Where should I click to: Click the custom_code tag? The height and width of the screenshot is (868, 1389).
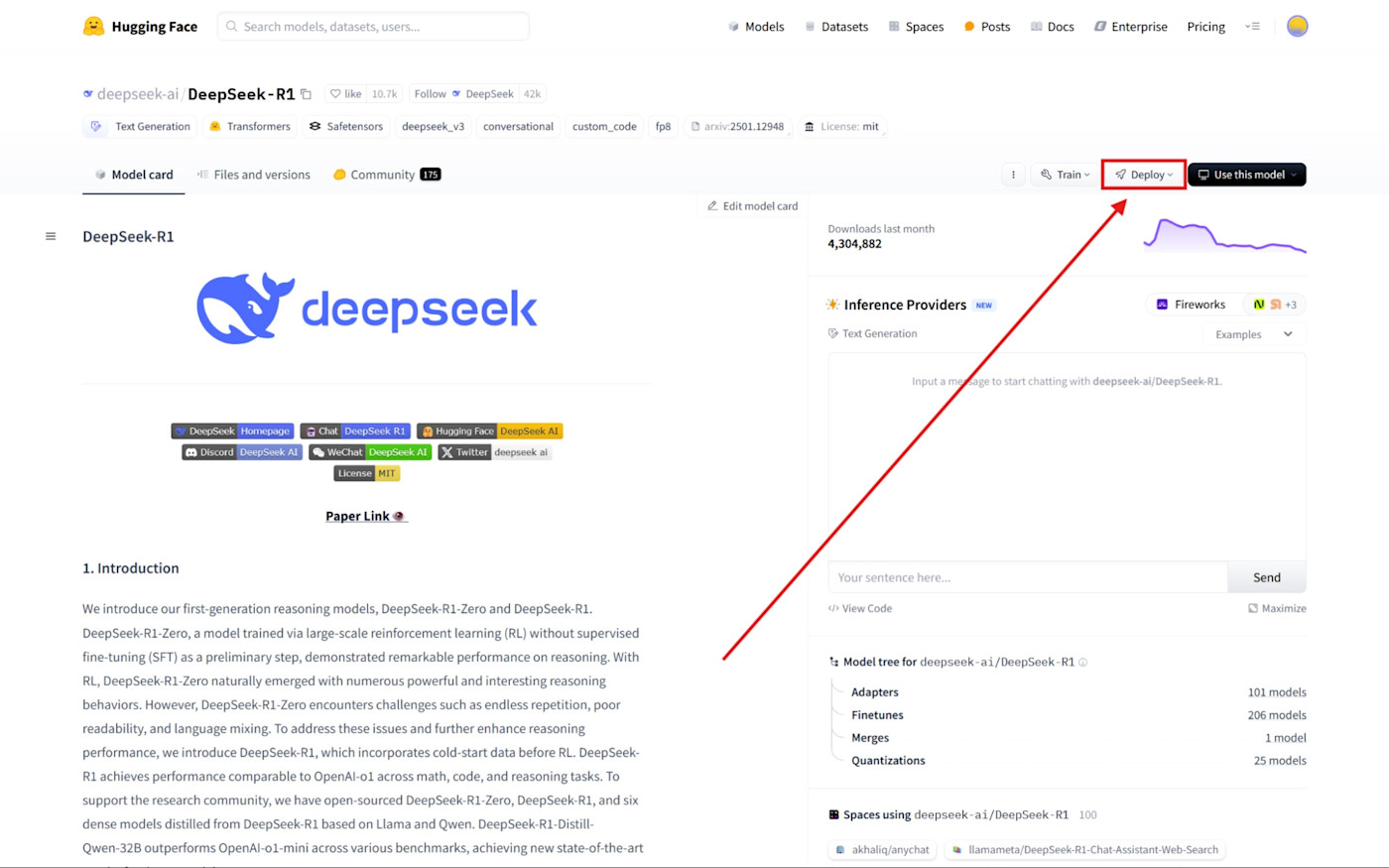[x=604, y=127]
